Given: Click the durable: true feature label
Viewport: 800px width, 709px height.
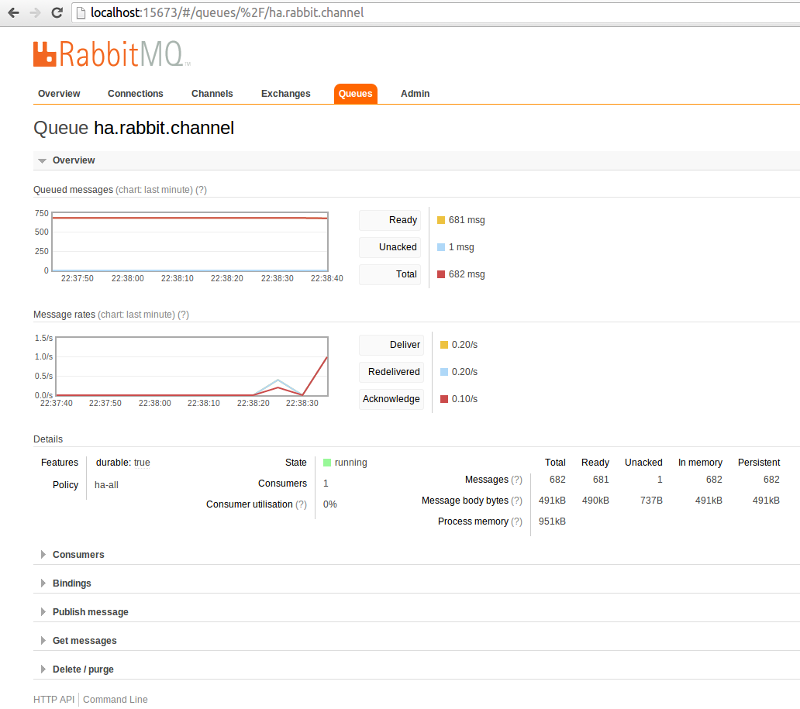Looking at the screenshot, I should pyautogui.click(x=123, y=463).
